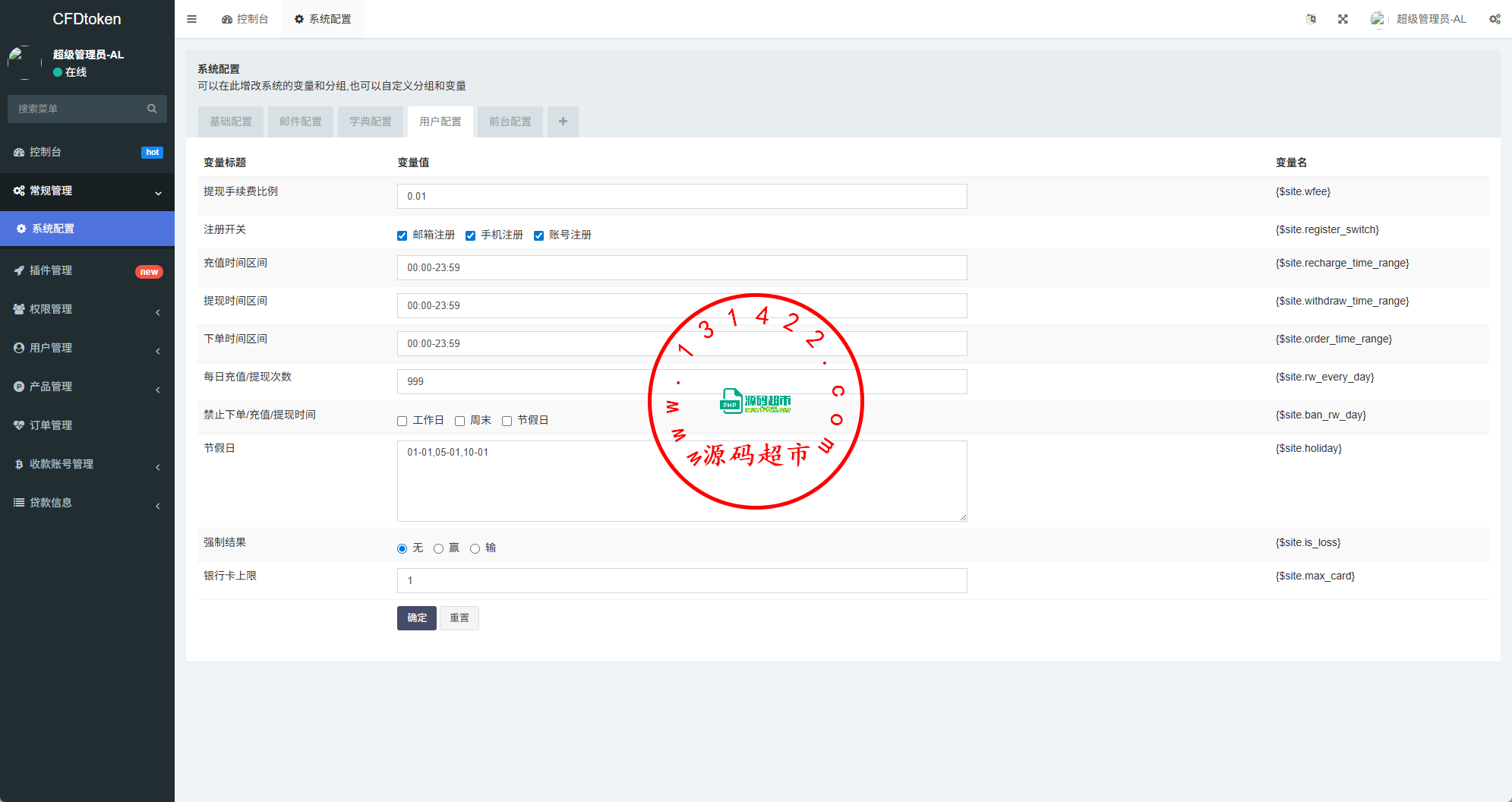1512x802 pixels.
Task: Click the plus icon to add config group
Action: (563, 122)
